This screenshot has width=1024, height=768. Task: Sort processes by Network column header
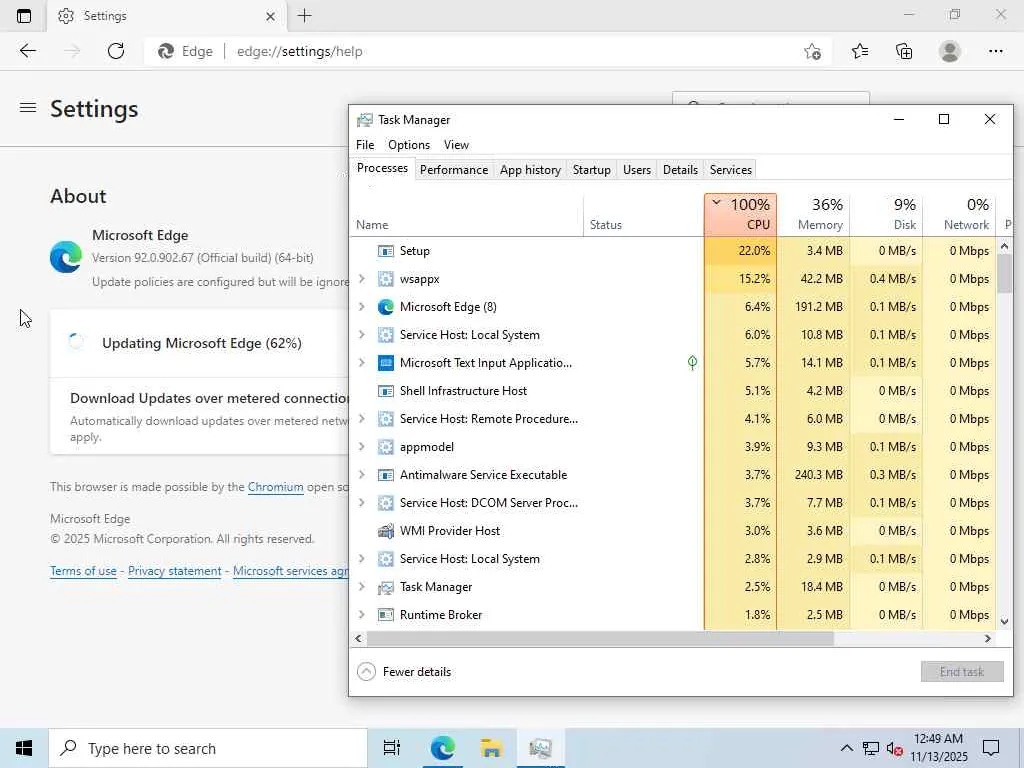(959, 214)
